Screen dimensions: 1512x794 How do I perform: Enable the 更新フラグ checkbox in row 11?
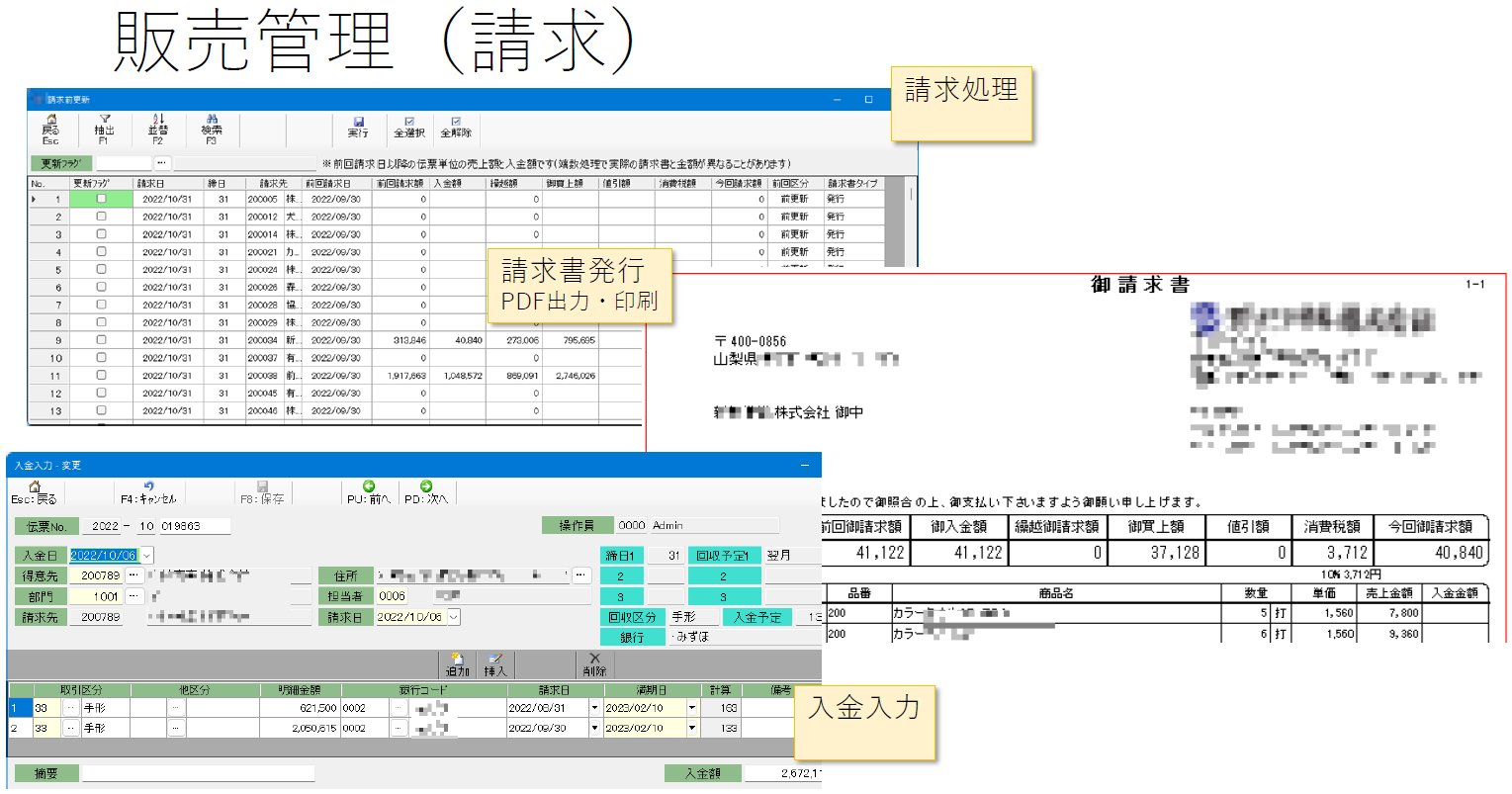click(101, 376)
